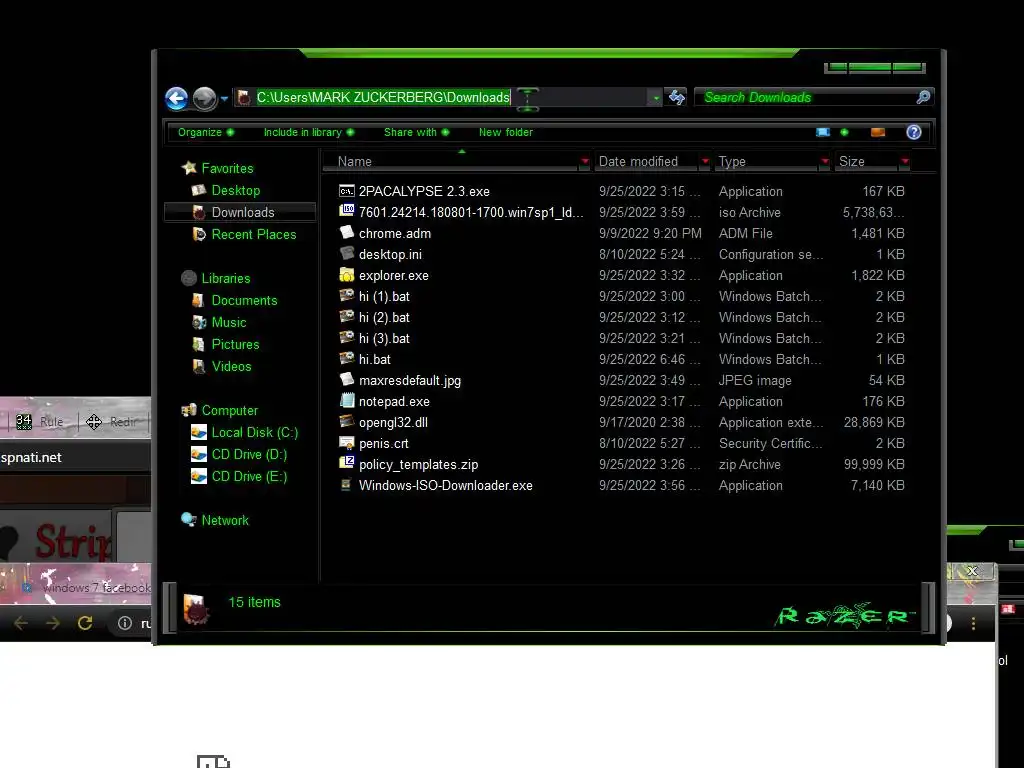1024x768 pixels.
Task: Click the 28,869 KB size cell
Action: tap(874, 423)
